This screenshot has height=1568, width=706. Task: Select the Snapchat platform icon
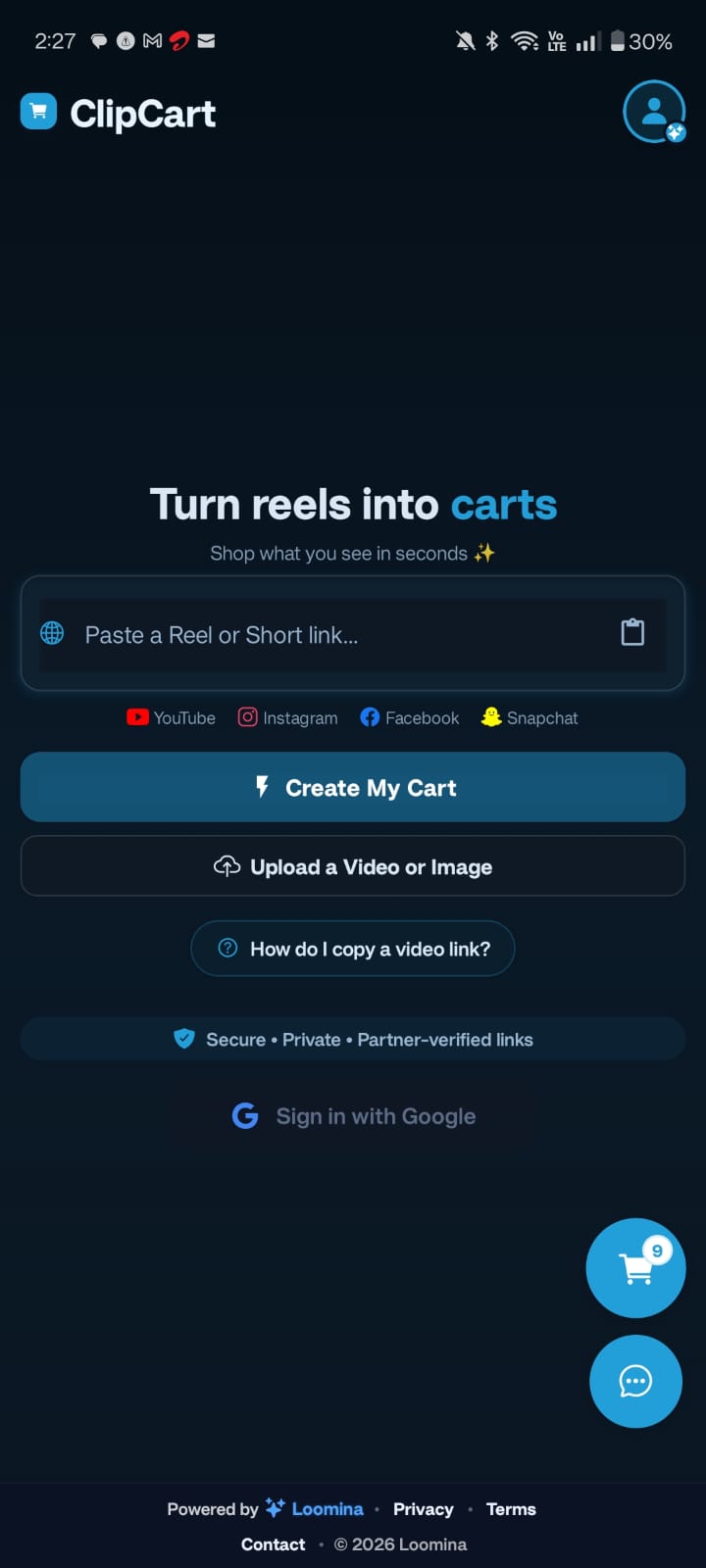pyautogui.click(x=491, y=717)
